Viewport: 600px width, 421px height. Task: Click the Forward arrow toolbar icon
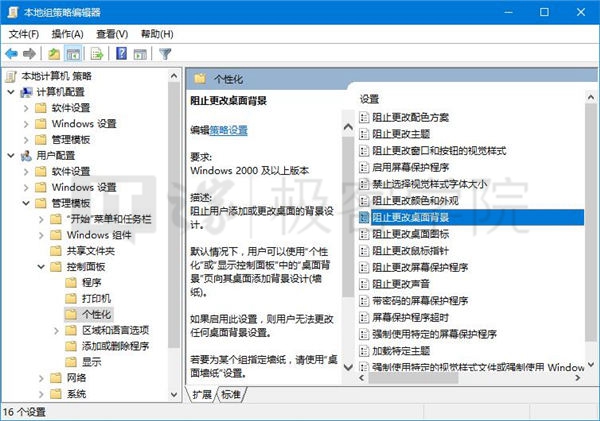(29, 54)
